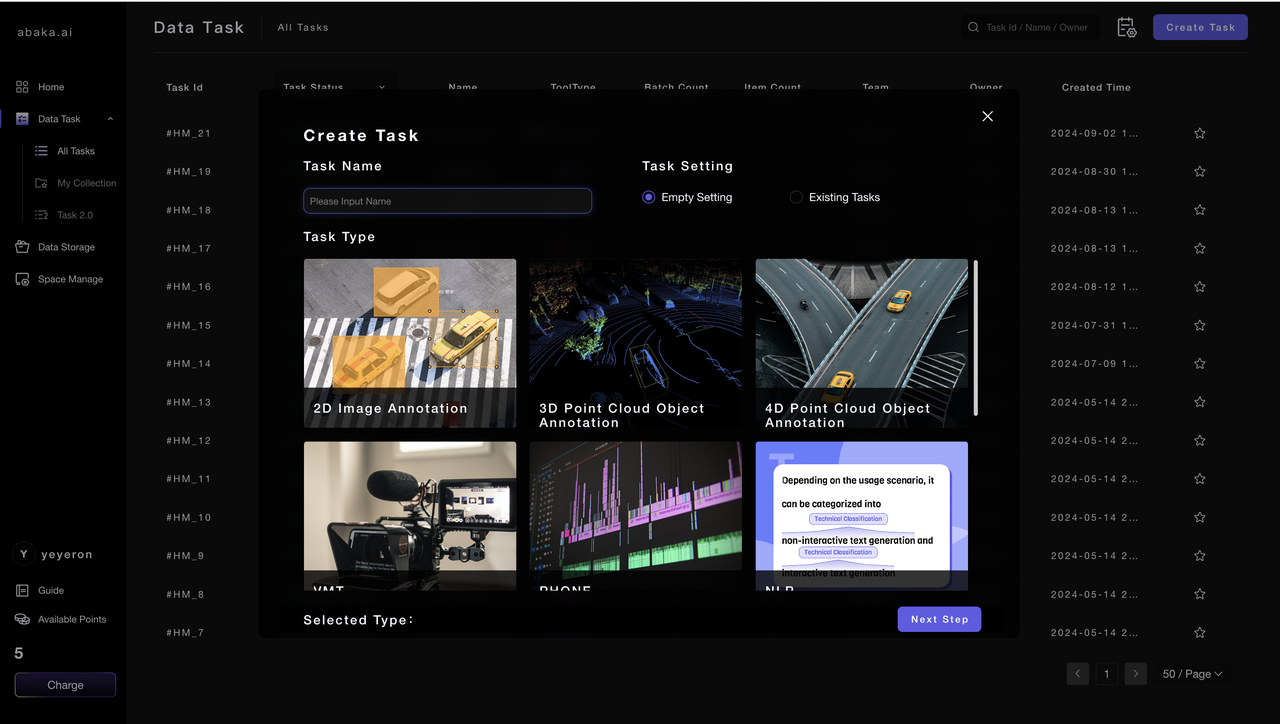Click the Available Points coins icon
The image size is (1280, 724).
point(22,620)
